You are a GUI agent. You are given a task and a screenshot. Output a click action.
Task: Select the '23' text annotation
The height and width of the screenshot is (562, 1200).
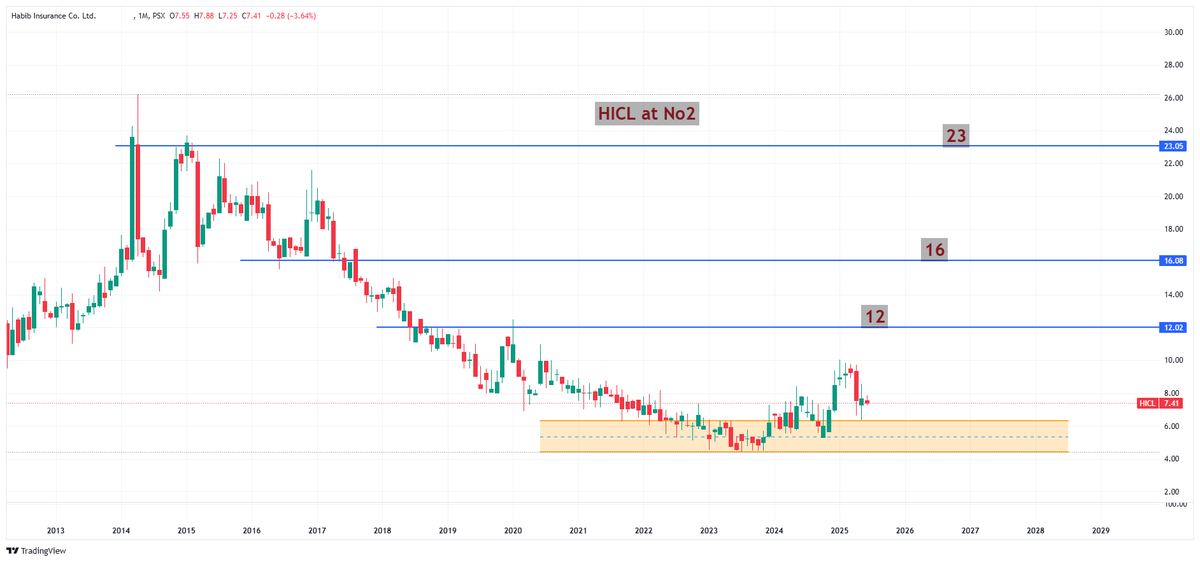point(957,136)
